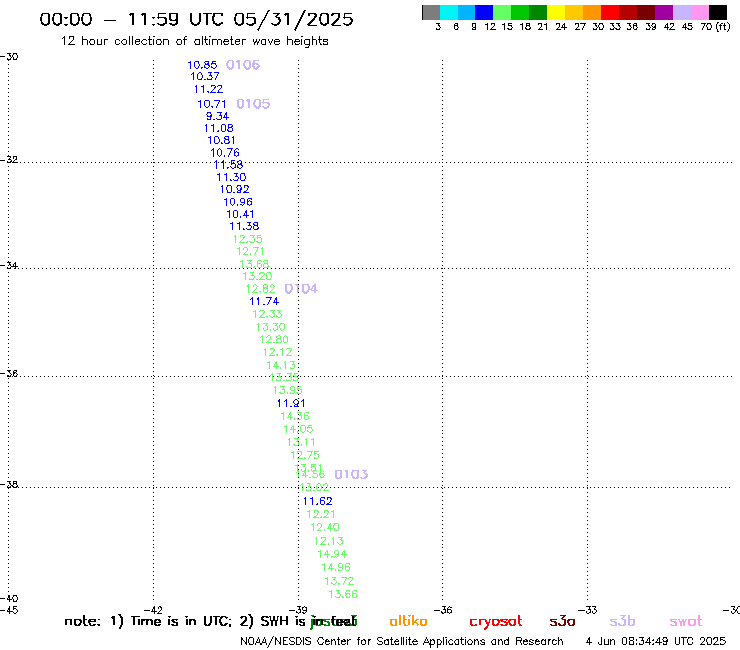Click the -42 longitude axis label

coord(153,610)
